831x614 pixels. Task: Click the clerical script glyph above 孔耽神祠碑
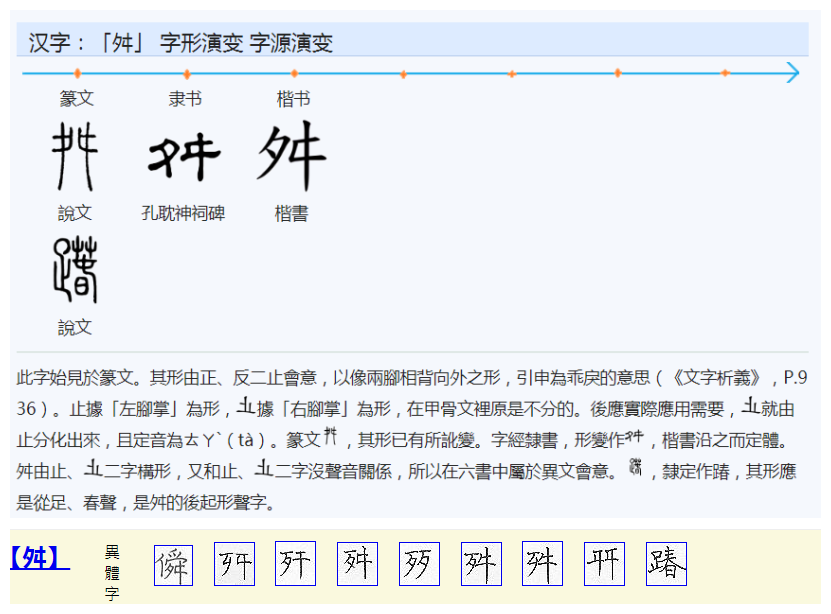[x=184, y=157]
